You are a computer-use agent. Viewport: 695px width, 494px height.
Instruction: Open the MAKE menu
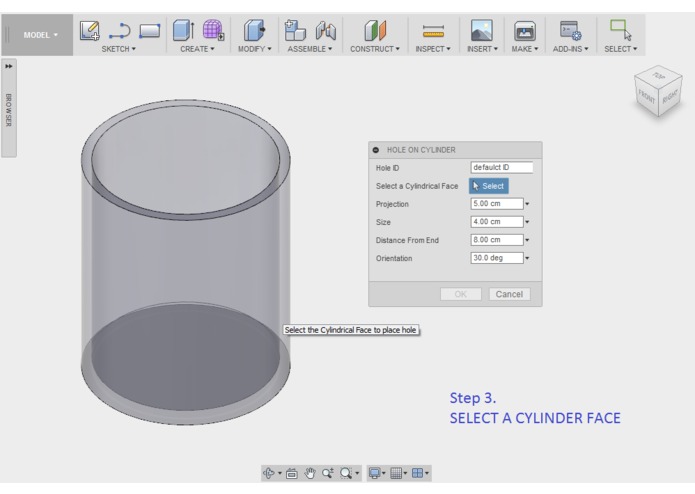pyautogui.click(x=525, y=49)
